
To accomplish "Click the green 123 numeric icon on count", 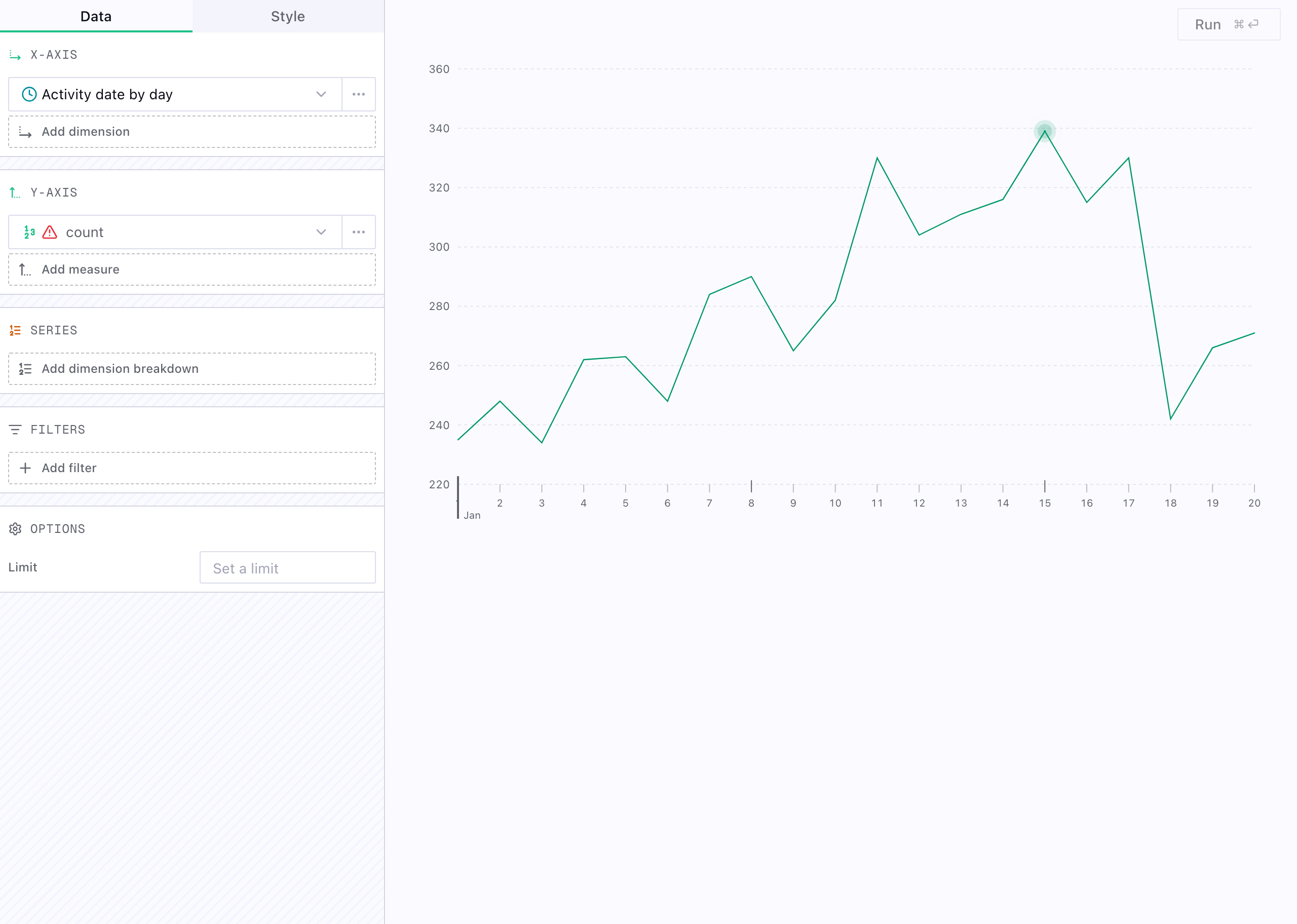I will pyautogui.click(x=29, y=232).
